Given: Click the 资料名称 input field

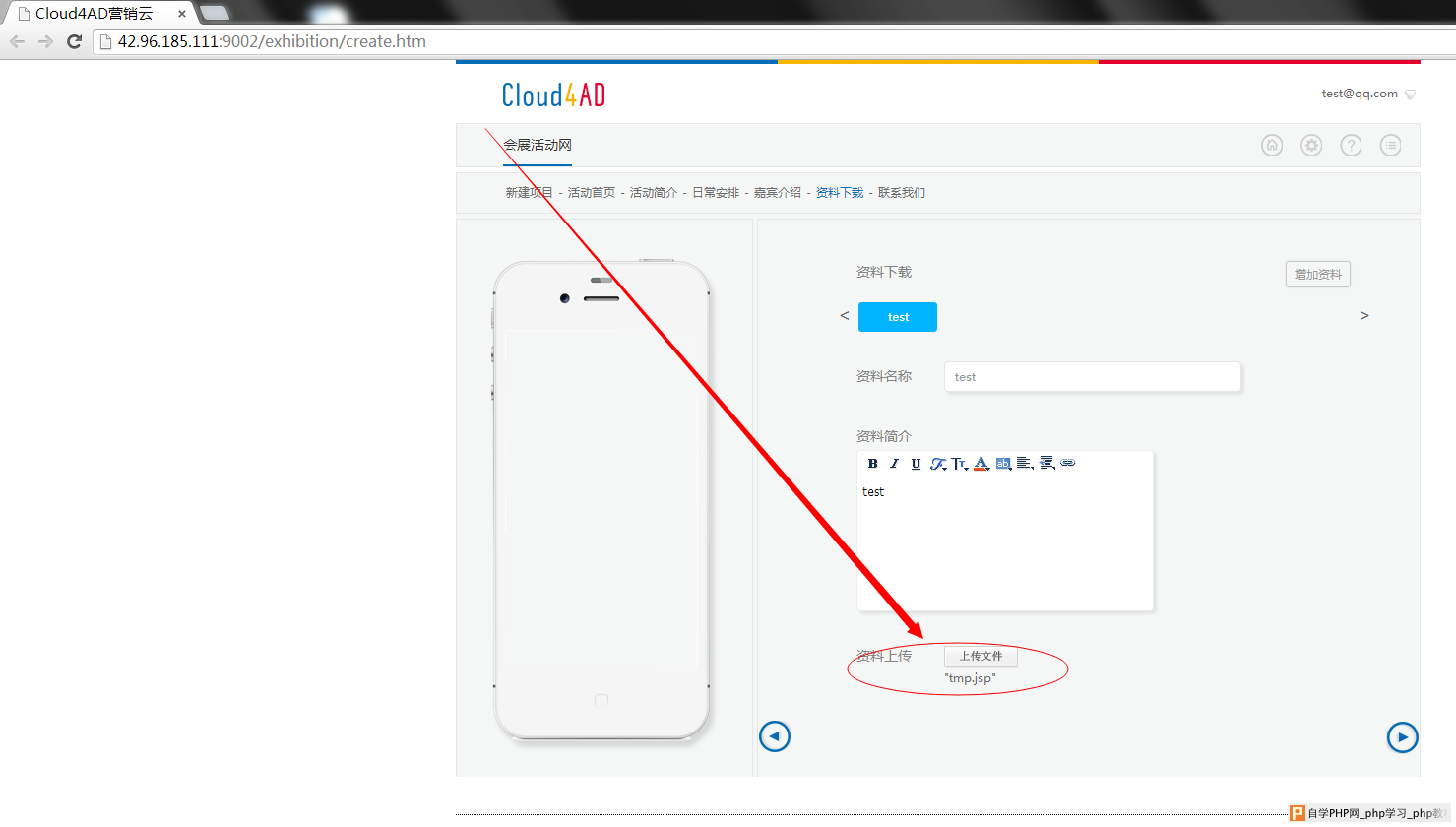Looking at the screenshot, I should (x=1093, y=377).
